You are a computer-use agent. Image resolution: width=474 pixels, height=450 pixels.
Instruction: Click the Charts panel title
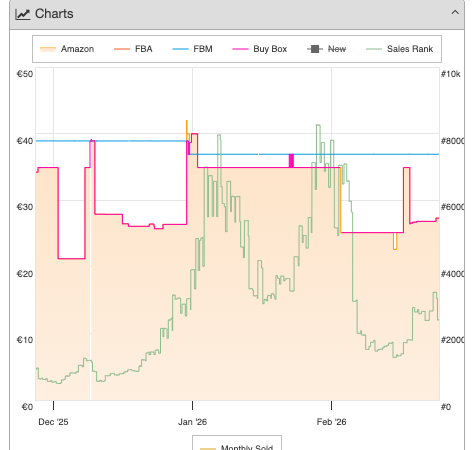tap(54, 14)
